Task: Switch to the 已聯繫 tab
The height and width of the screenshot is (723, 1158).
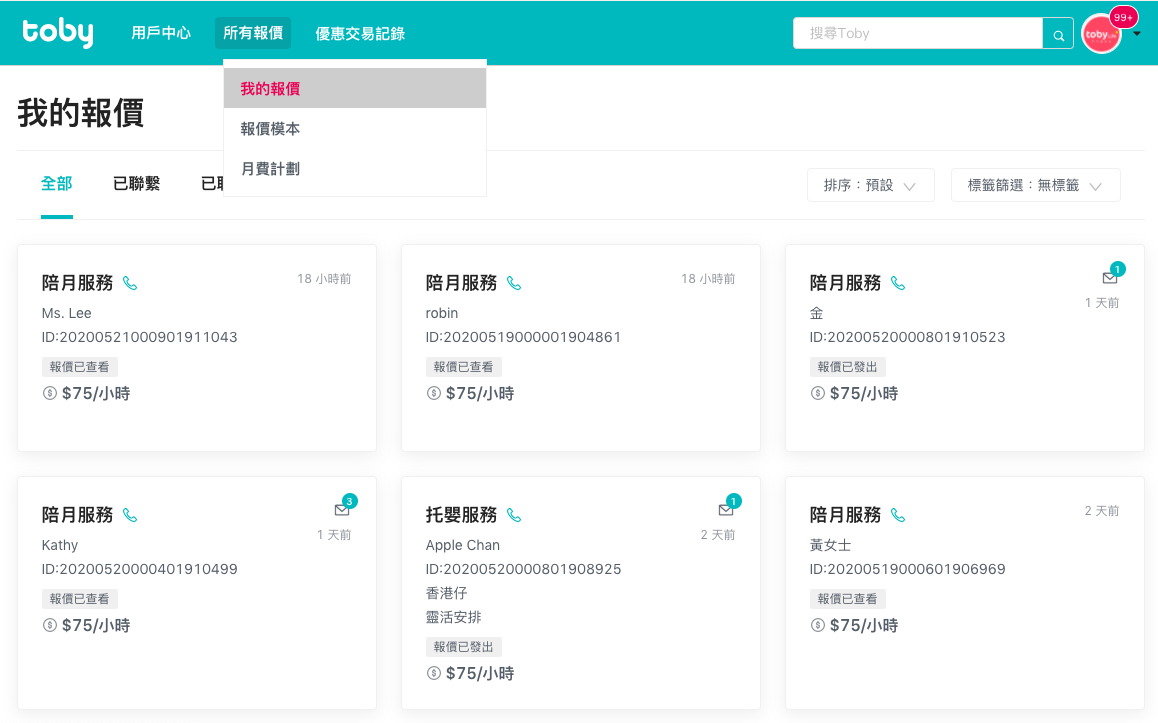Action: pos(137,184)
